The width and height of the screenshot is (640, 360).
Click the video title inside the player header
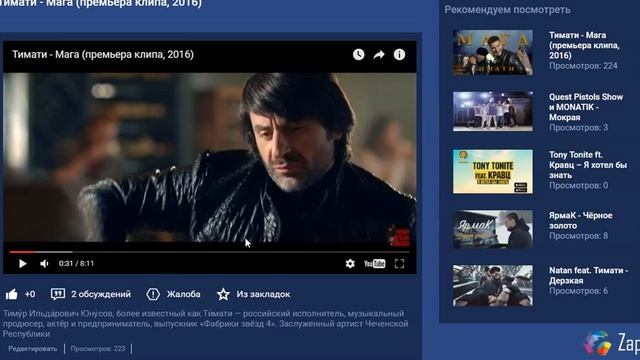pos(103,54)
